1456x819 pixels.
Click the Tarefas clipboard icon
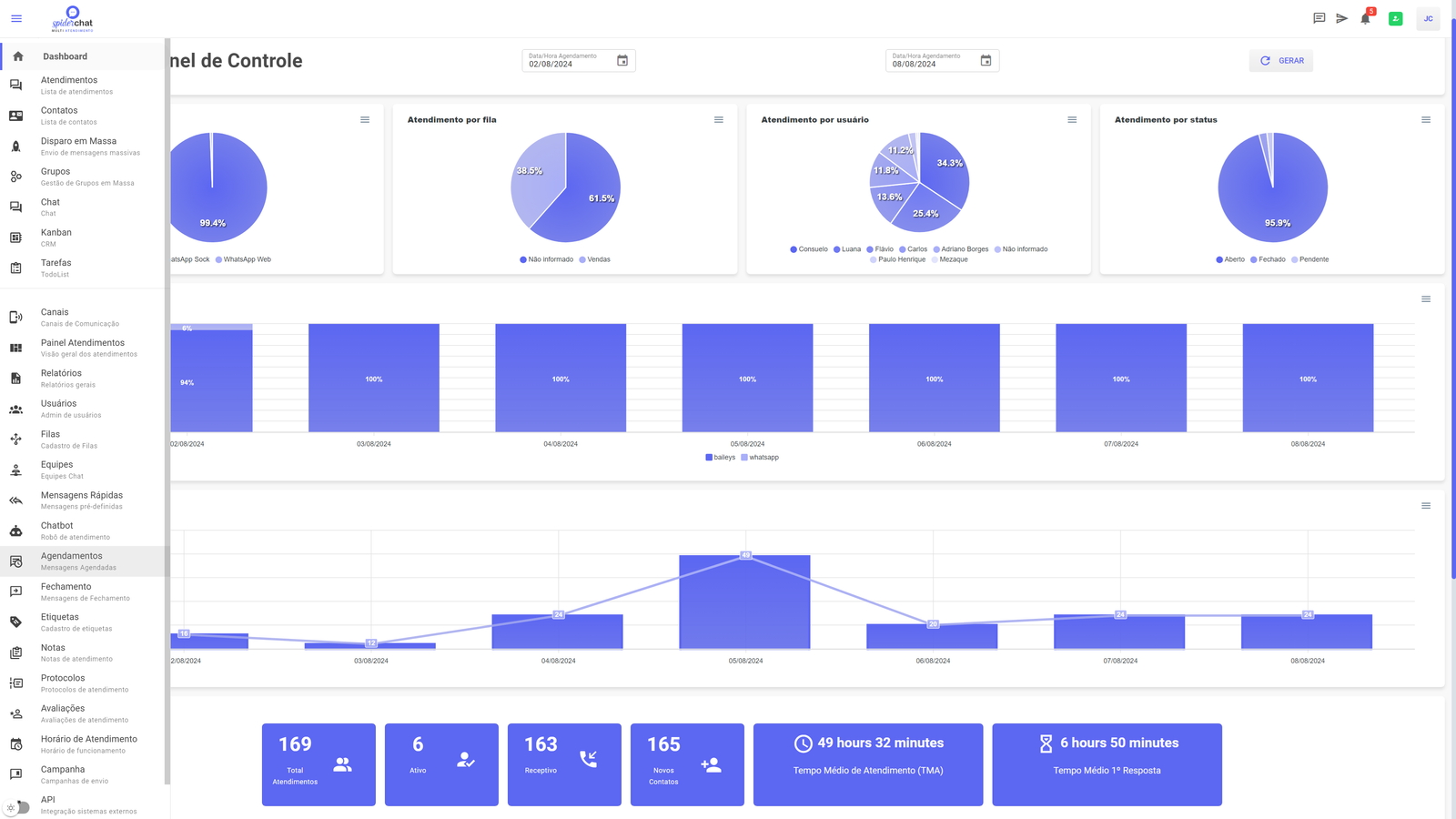(x=15, y=268)
